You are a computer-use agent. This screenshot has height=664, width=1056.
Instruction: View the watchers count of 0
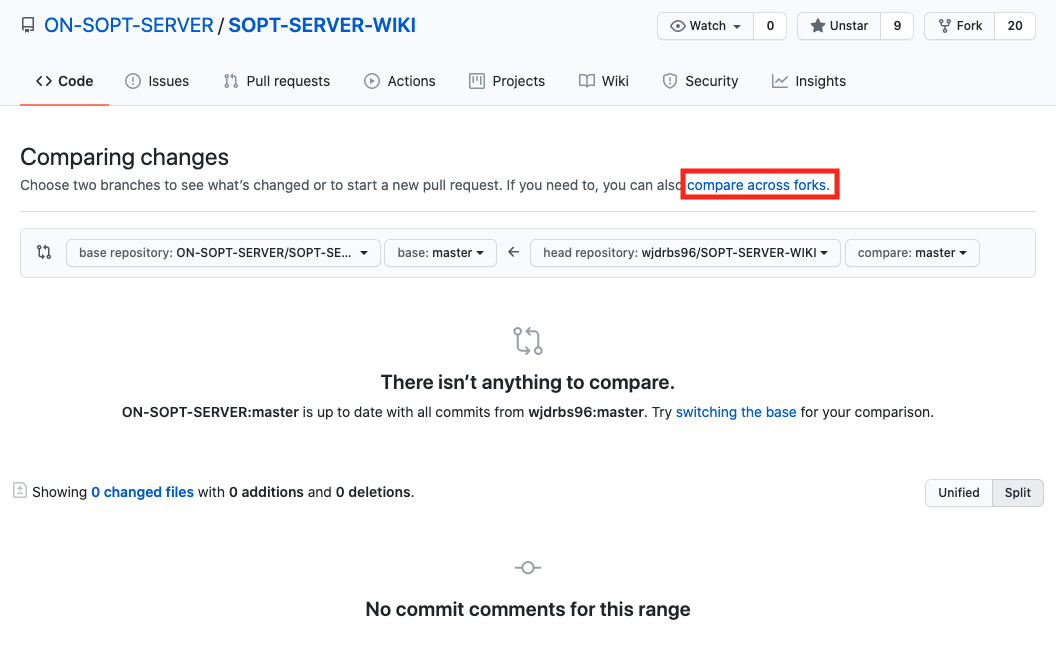[770, 26]
